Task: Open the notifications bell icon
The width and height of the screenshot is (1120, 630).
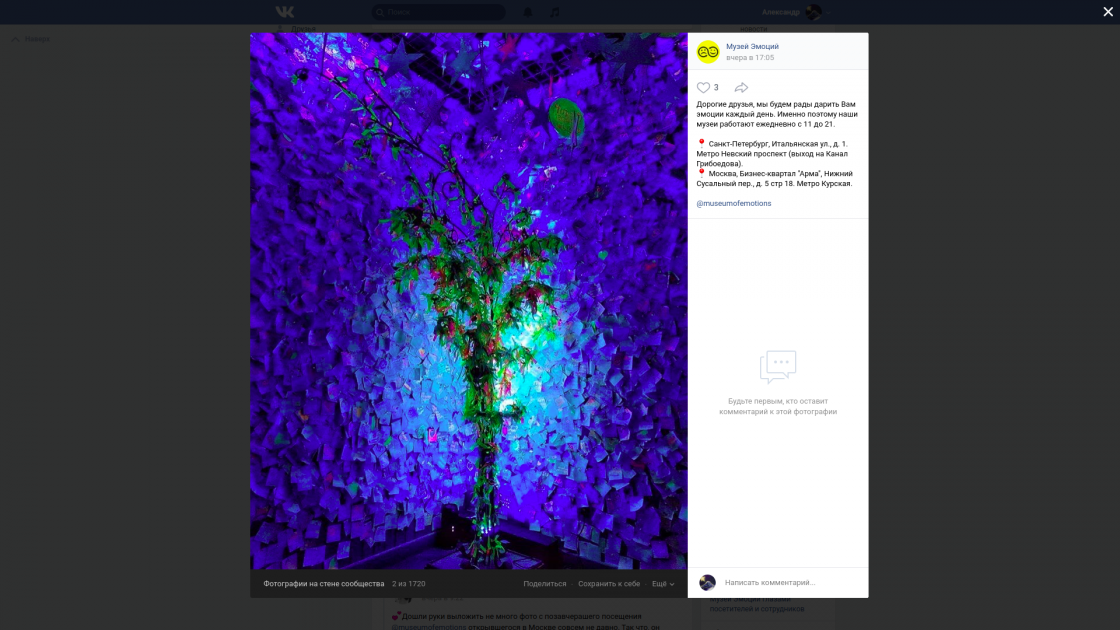Action: click(528, 12)
